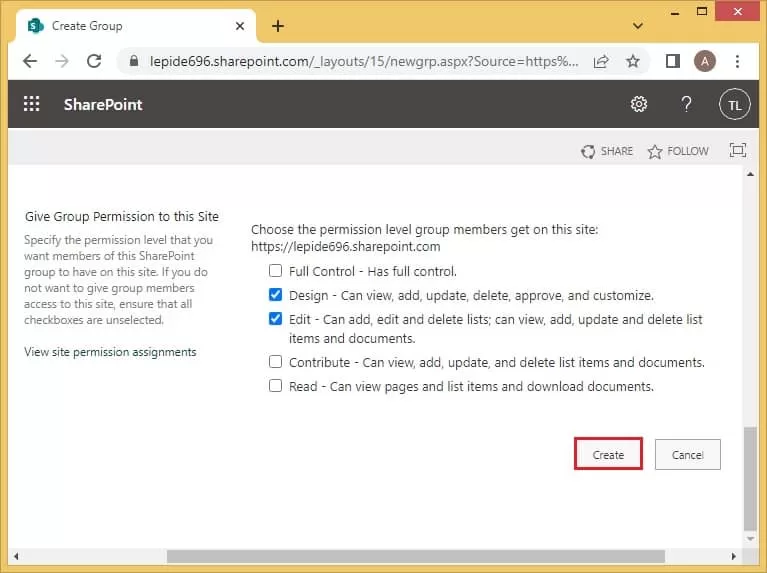The width and height of the screenshot is (767, 573).
Task: Open the TL account profile menu
Action: click(x=734, y=104)
